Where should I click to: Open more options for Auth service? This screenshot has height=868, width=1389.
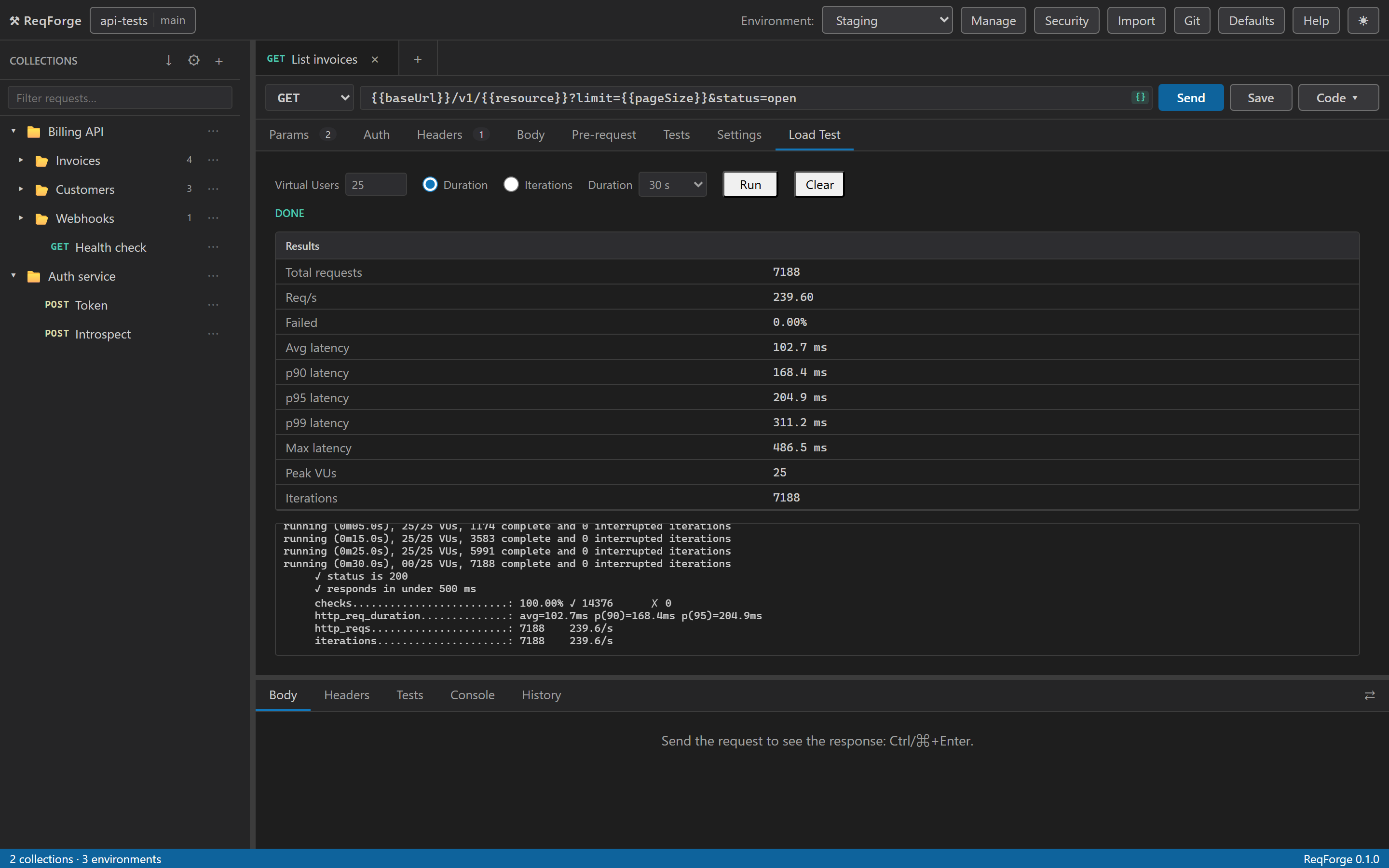(214, 276)
